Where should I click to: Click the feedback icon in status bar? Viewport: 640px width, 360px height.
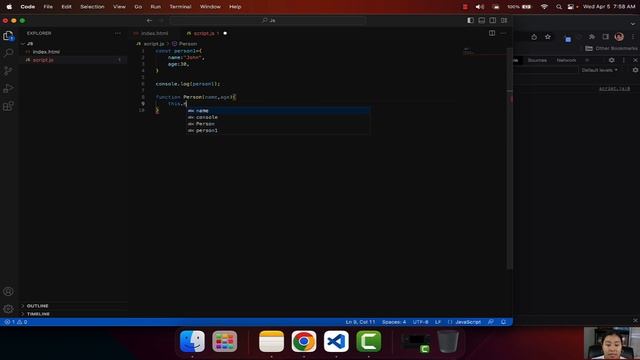(x=491, y=322)
